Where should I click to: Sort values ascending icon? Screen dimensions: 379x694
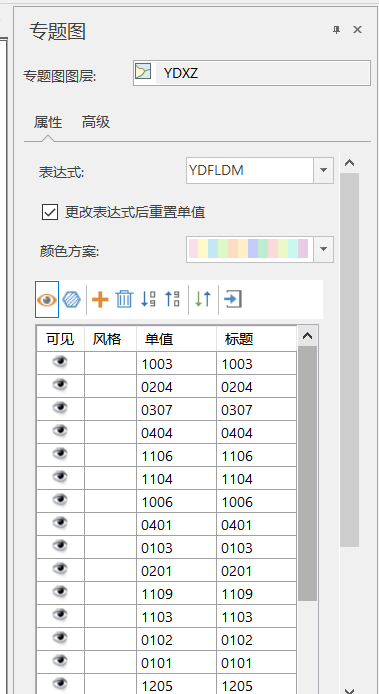(172, 300)
